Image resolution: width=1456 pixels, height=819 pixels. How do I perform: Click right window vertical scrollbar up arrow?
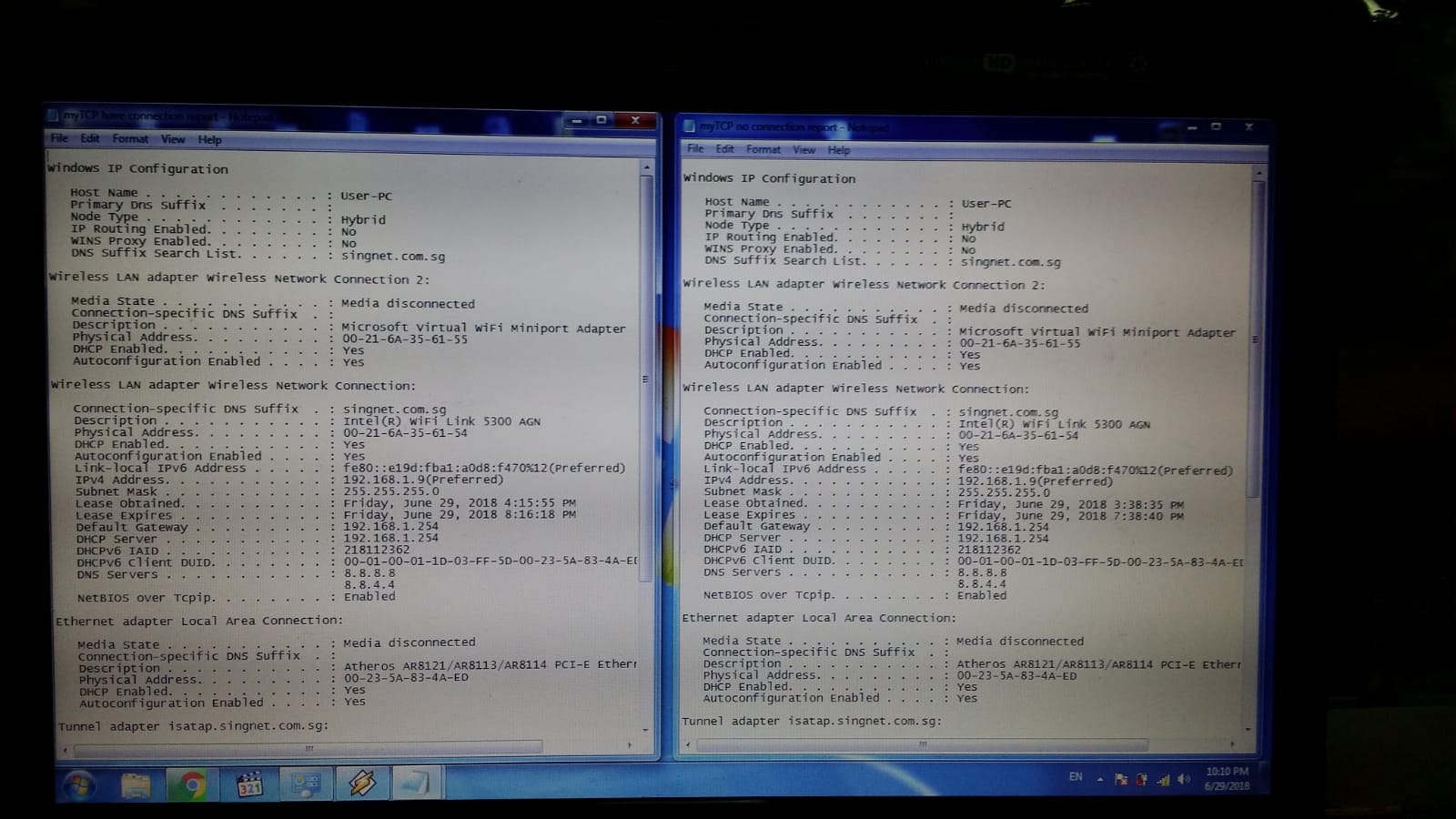tap(1259, 172)
